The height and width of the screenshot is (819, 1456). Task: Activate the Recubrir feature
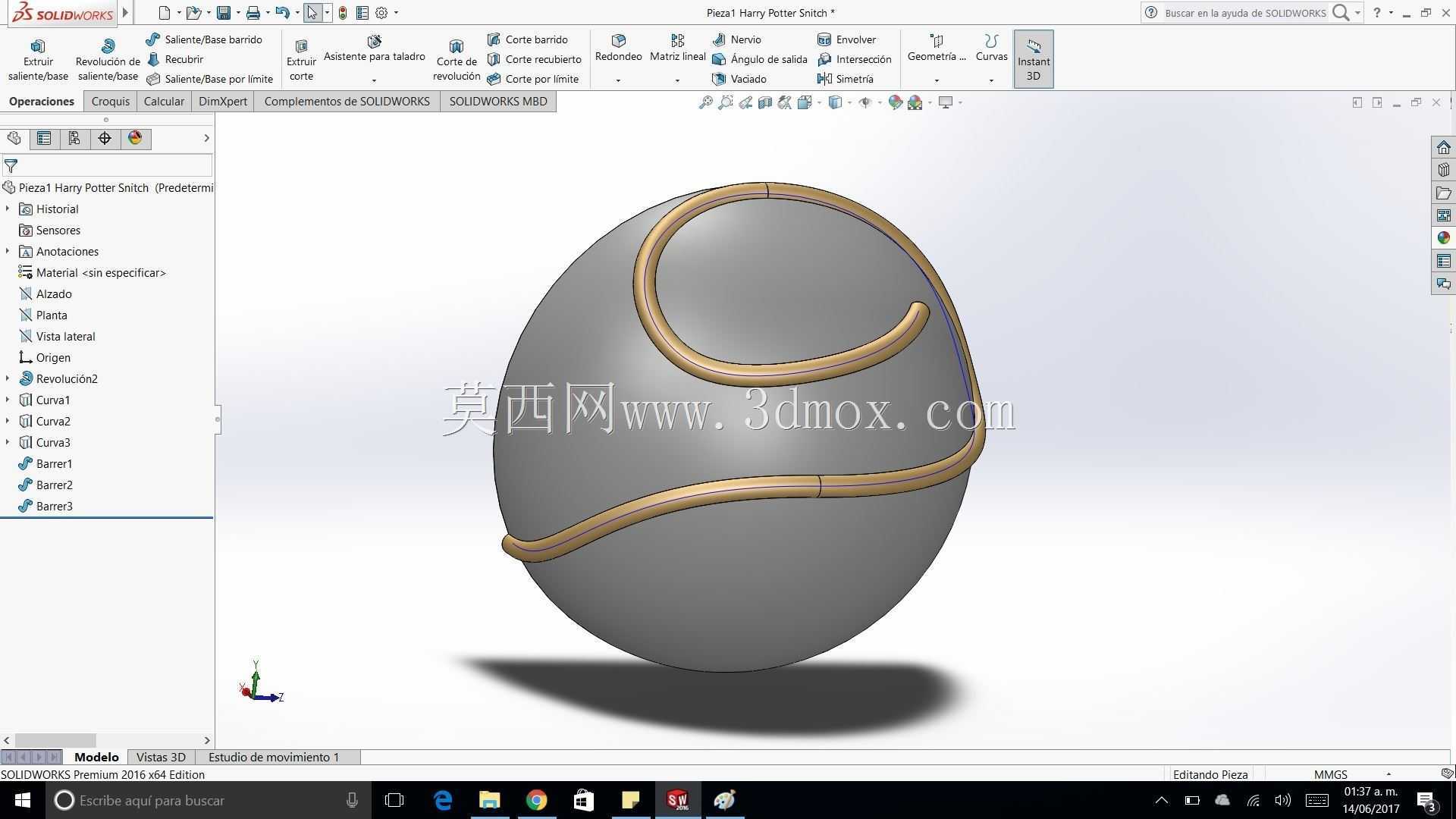click(x=175, y=59)
